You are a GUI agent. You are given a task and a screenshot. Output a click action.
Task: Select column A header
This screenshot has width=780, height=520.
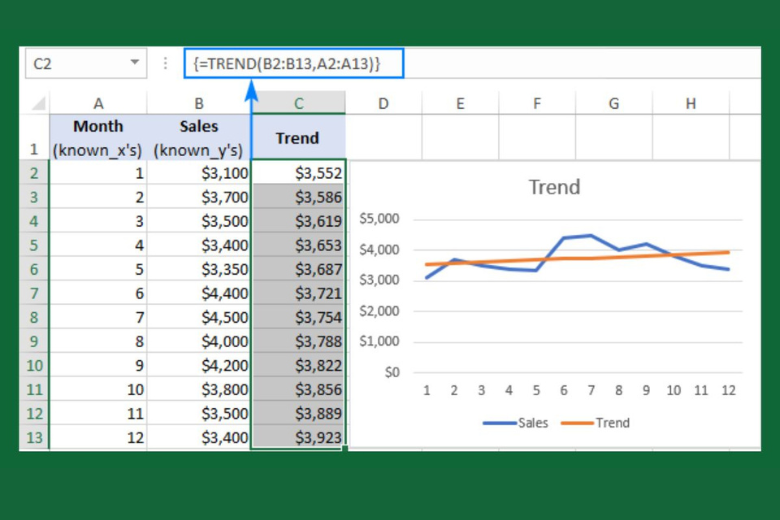click(98, 103)
